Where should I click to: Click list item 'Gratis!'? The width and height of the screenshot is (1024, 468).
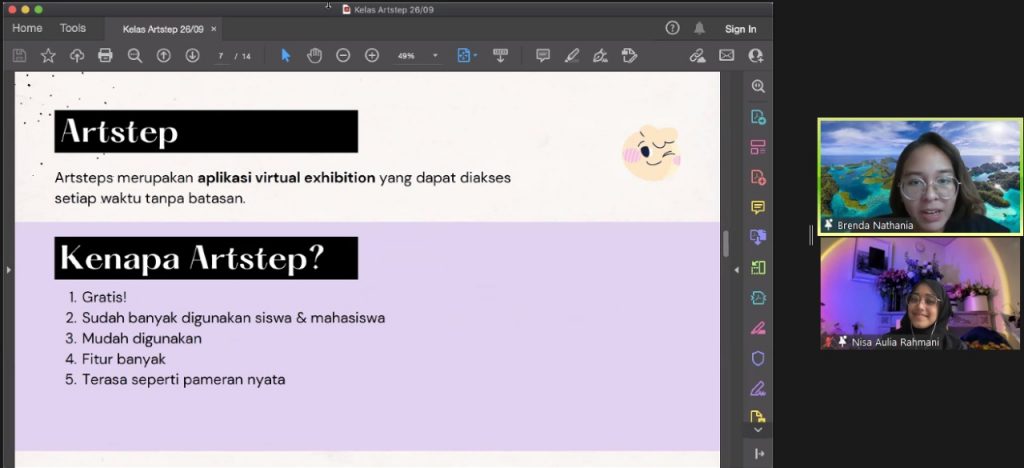coord(104,298)
